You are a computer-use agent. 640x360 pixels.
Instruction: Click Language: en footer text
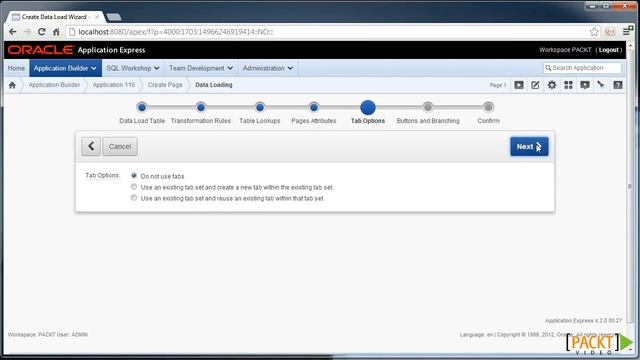click(x=476, y=335)
